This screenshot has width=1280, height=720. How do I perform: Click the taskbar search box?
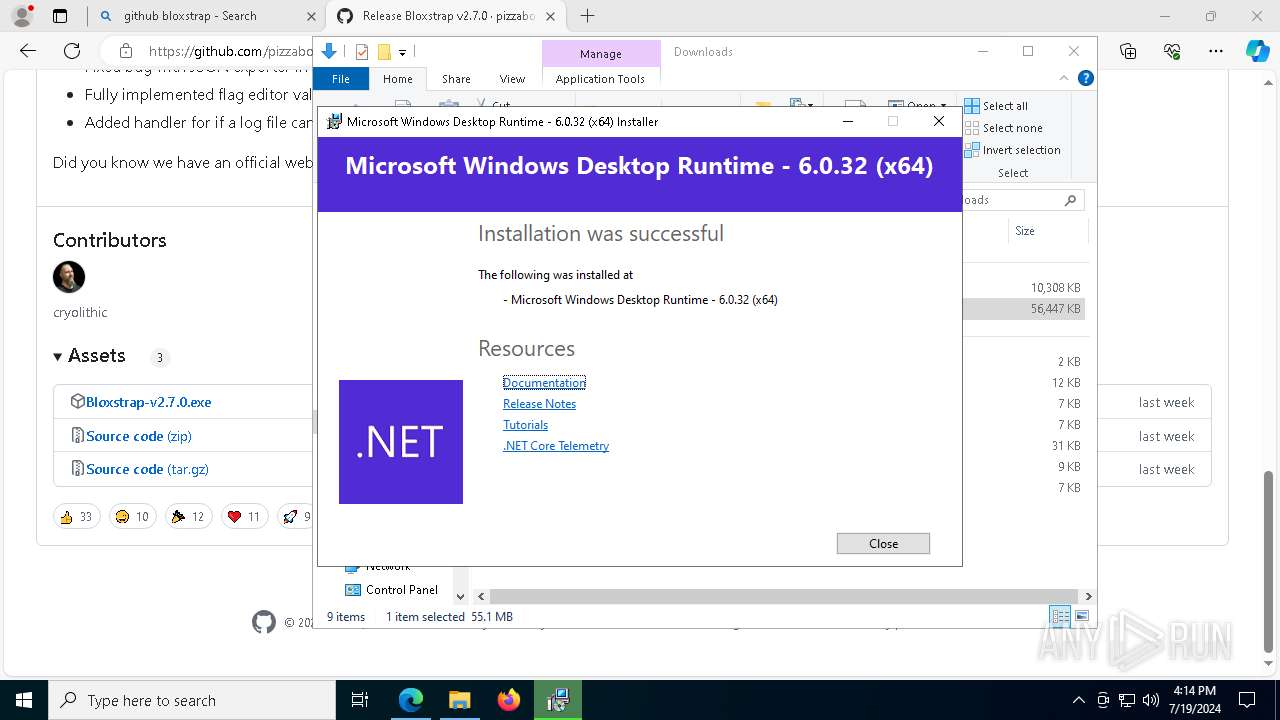(192, 700)
